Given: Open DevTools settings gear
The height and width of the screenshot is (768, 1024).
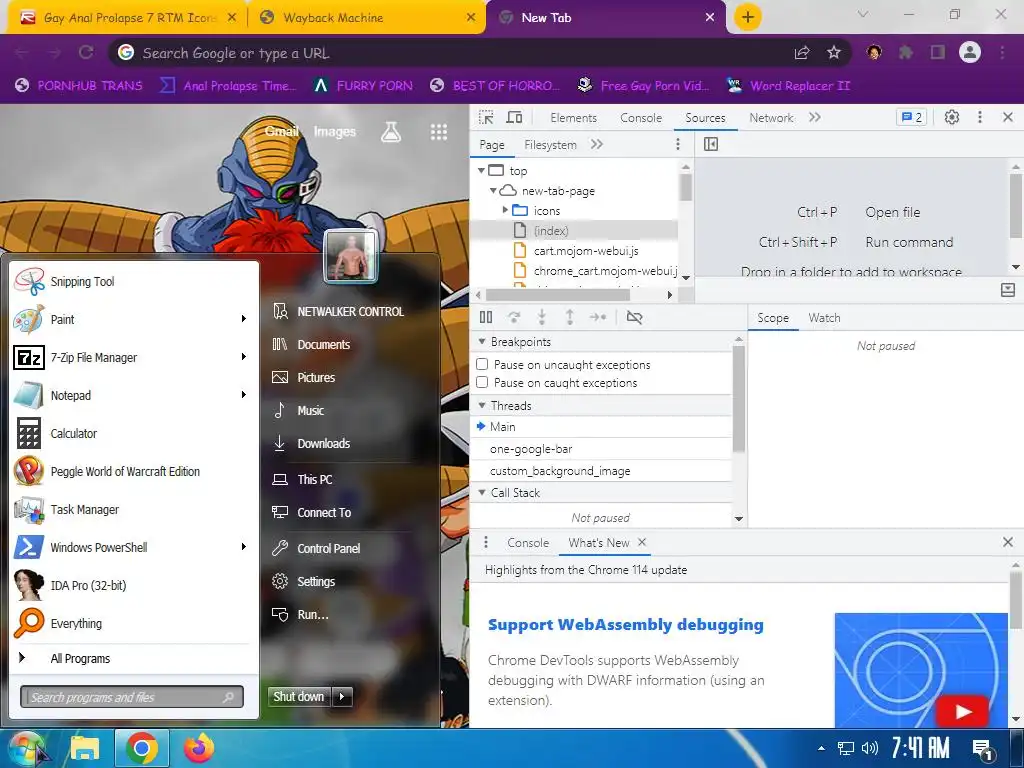Looking at the screenshot, I should coord(952,118).
